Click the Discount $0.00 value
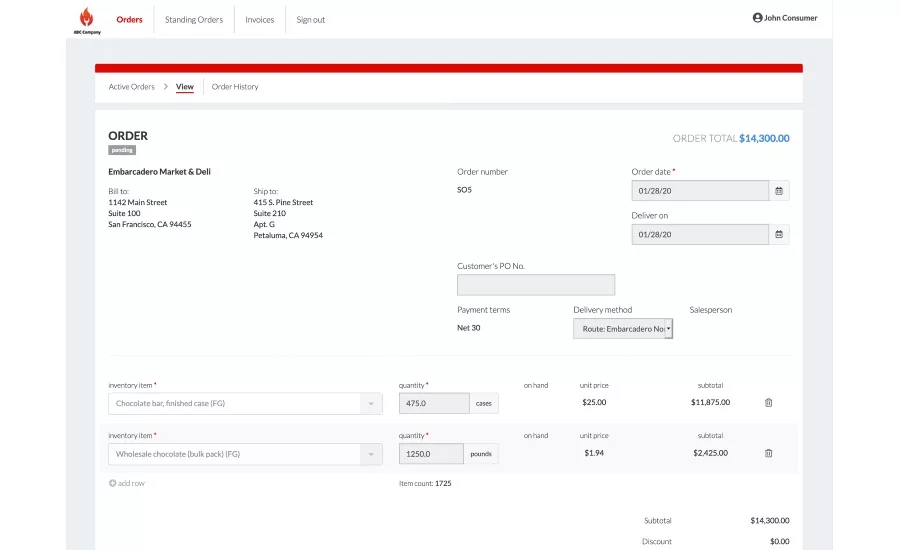Viewport: 900px width, 550px height. 779,541
